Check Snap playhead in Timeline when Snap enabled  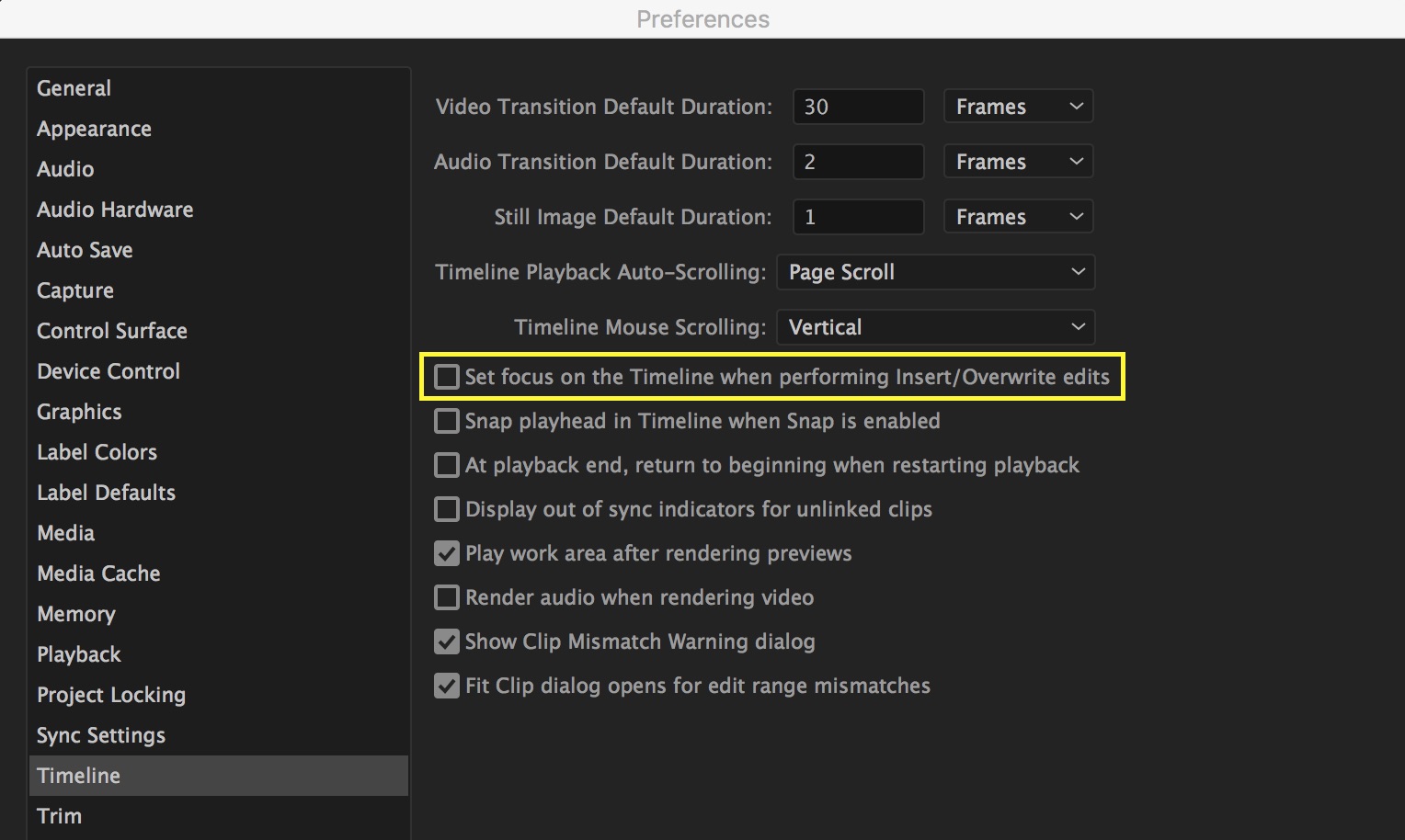pyautogui.click(x=447, y=421)
